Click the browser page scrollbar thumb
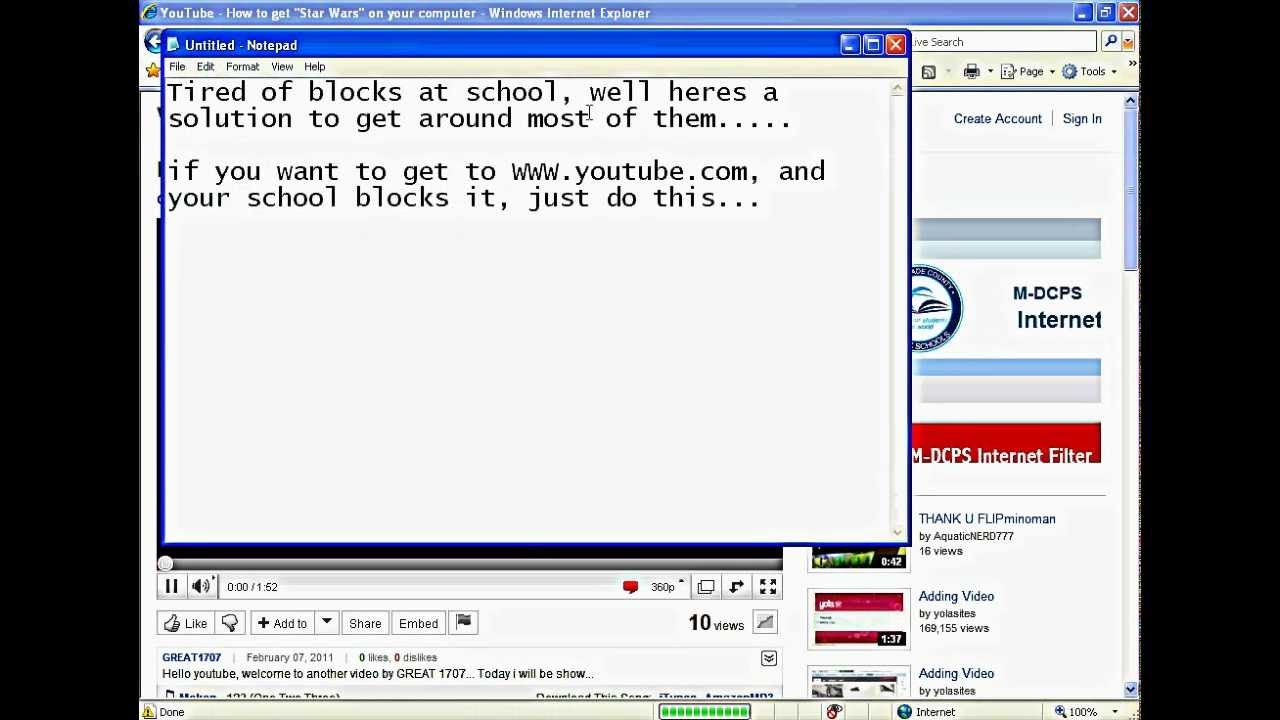This screenshot has width=1280, height=720. [1130, 190]
